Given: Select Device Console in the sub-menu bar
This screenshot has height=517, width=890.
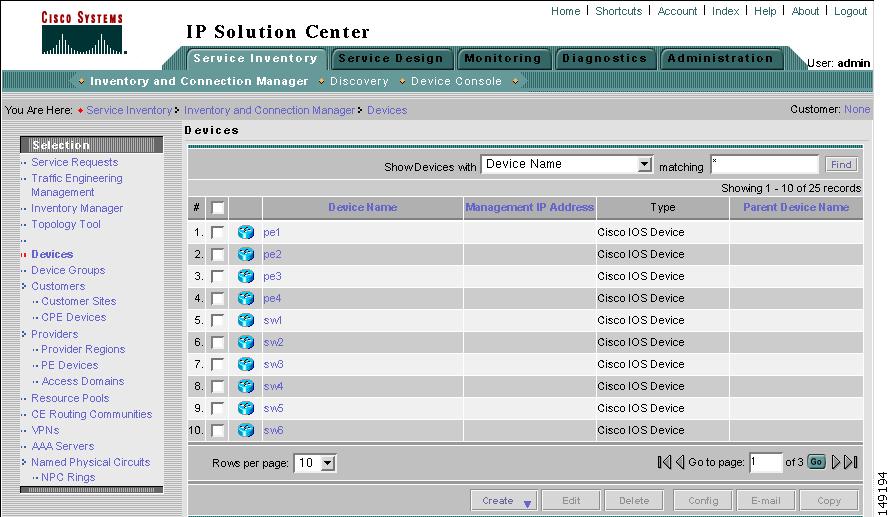Looking at the screenshot, I should click(x=456, y=81).
